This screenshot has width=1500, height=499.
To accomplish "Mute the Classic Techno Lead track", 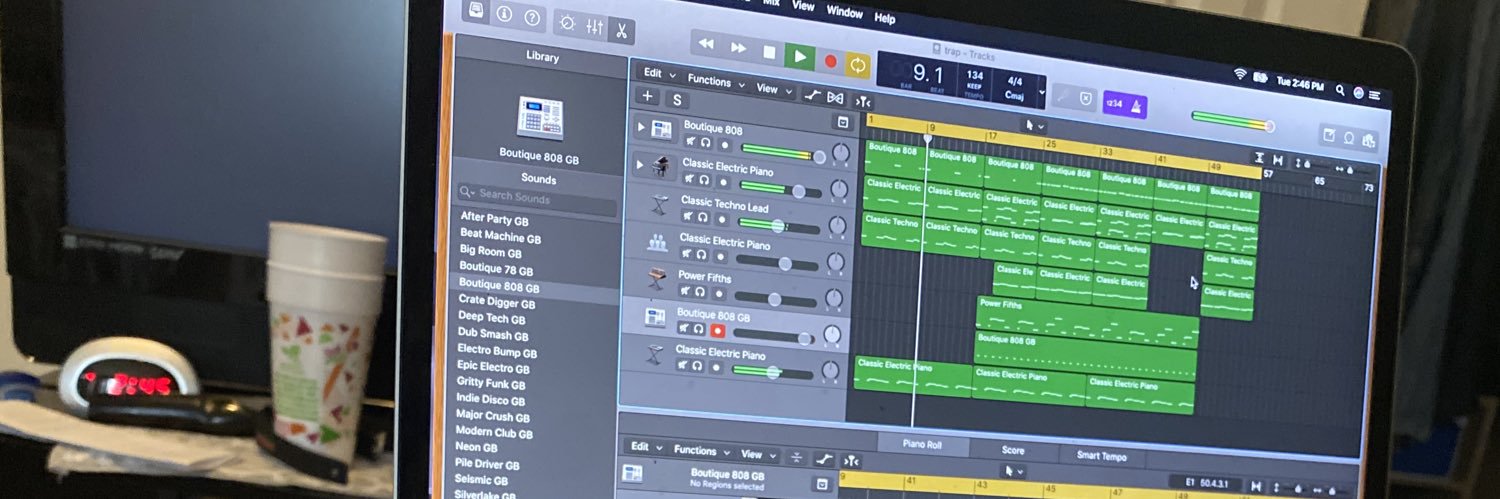I will click(688, 216).
